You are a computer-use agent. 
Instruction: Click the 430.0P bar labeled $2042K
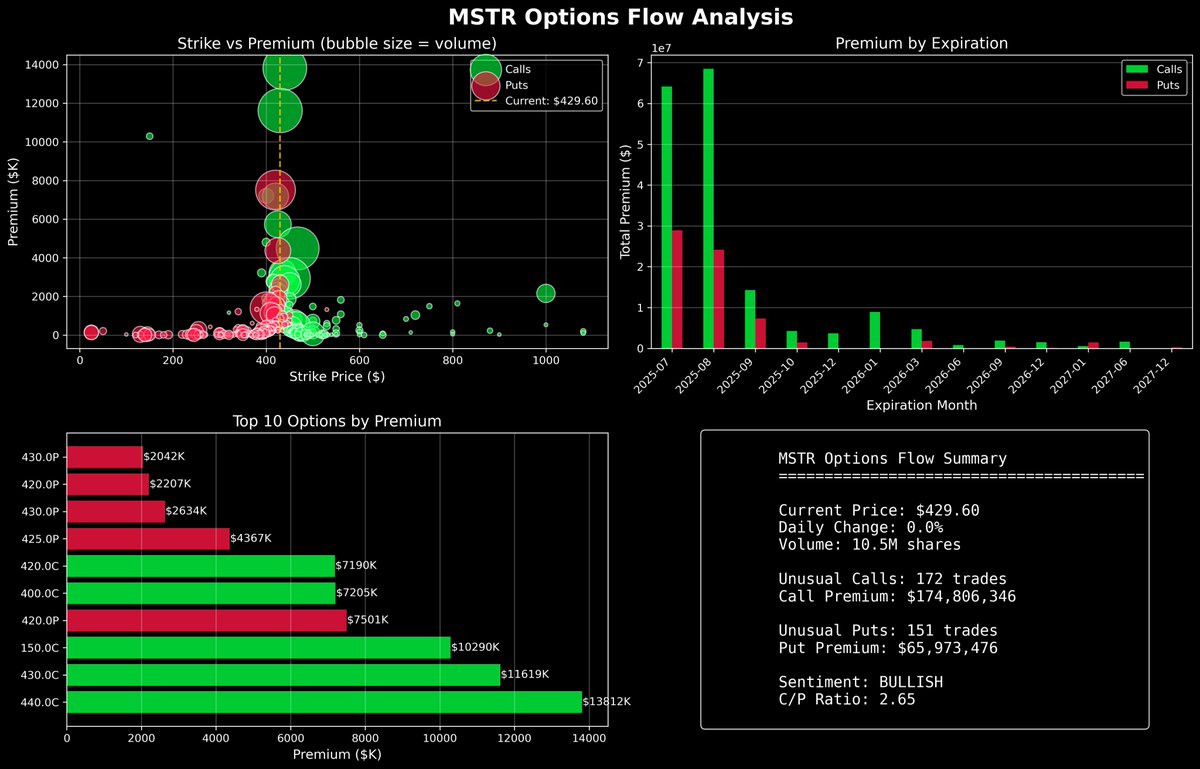tap(105, 456)
